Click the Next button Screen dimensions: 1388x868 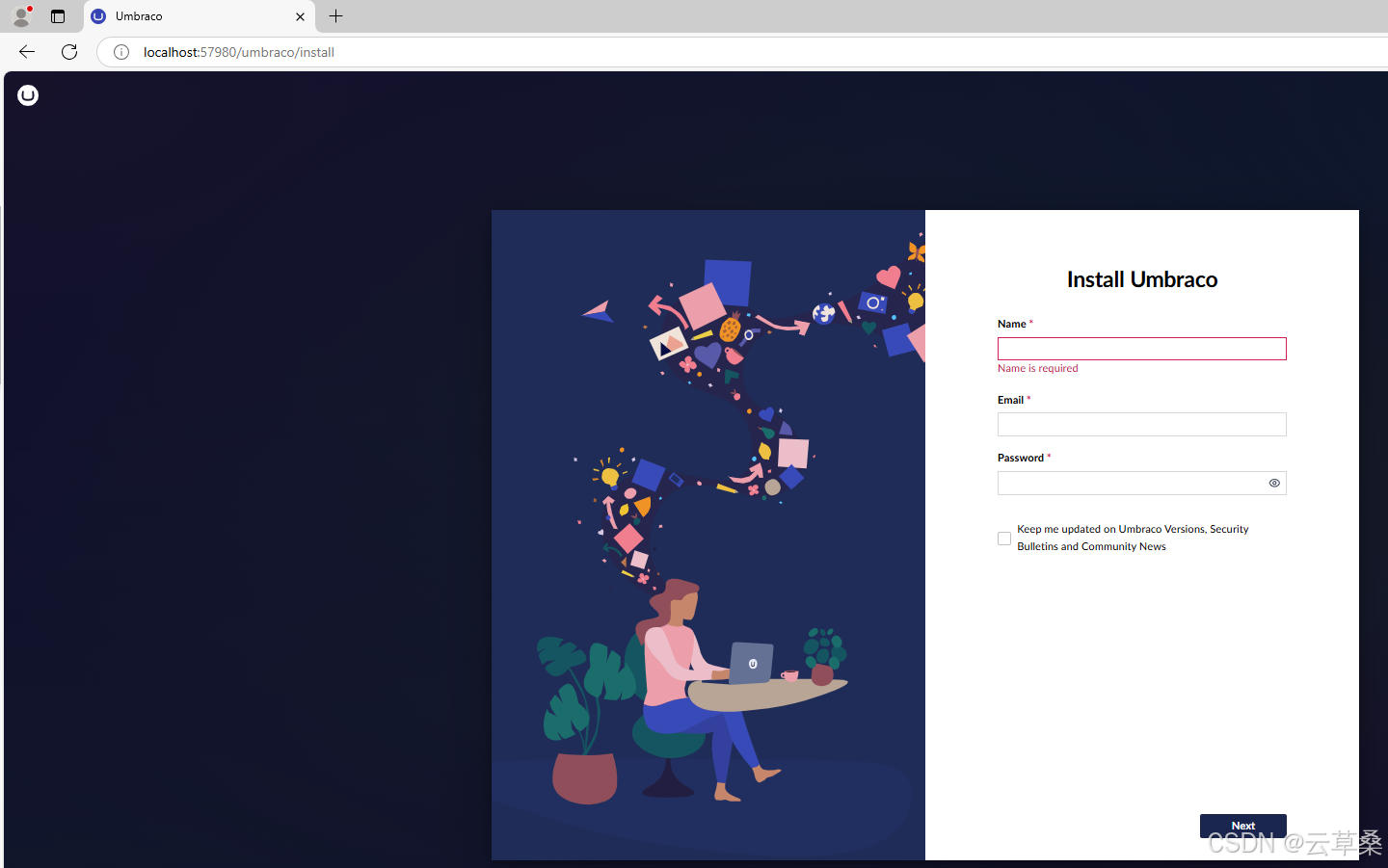[x=1242, y=826]
